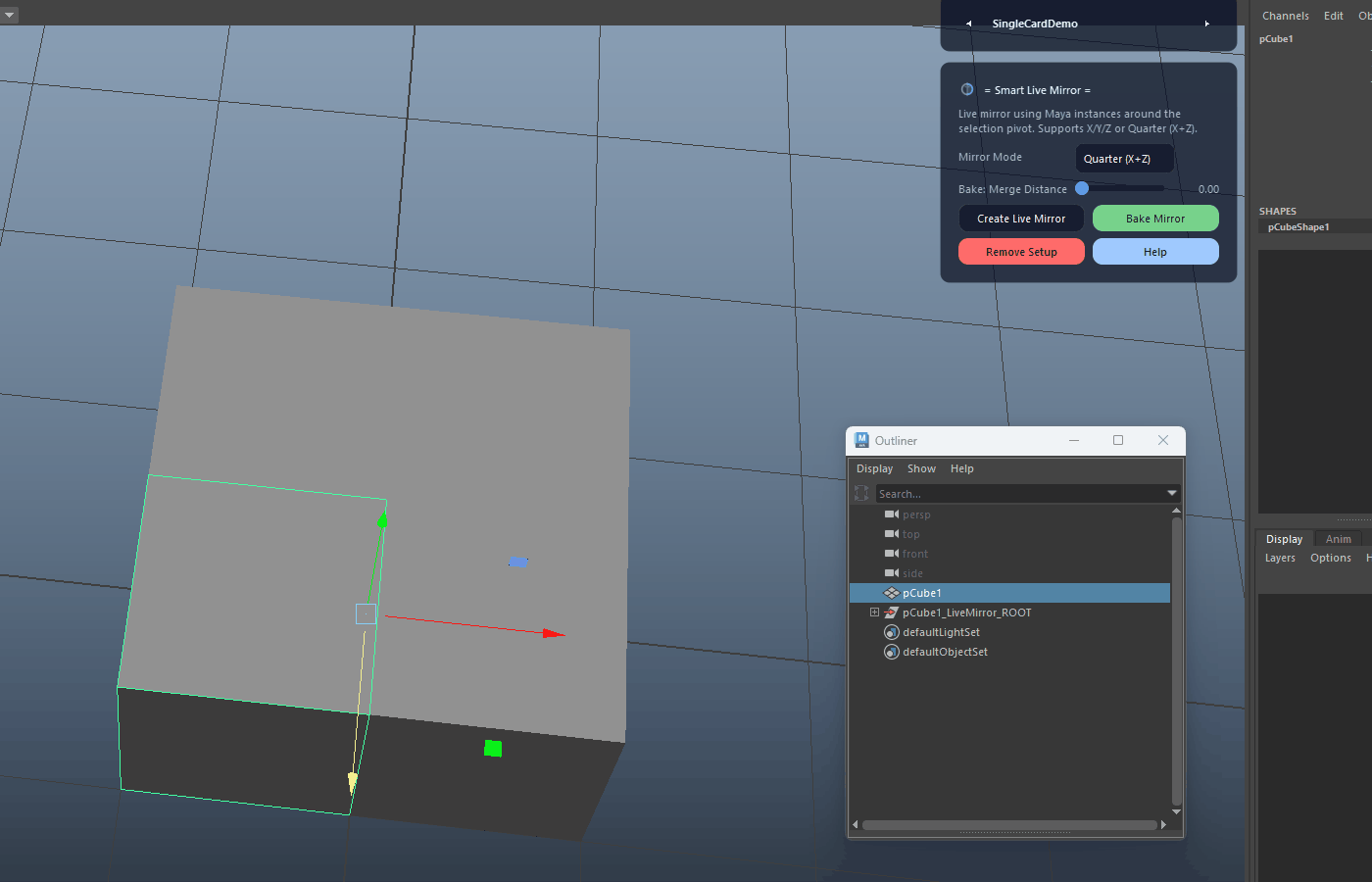The height and width of the screenshot is (882, 1372).
Task: Select pCube1_LiveMirror_ROOT in the Outliner
Action: click(966, 612)
